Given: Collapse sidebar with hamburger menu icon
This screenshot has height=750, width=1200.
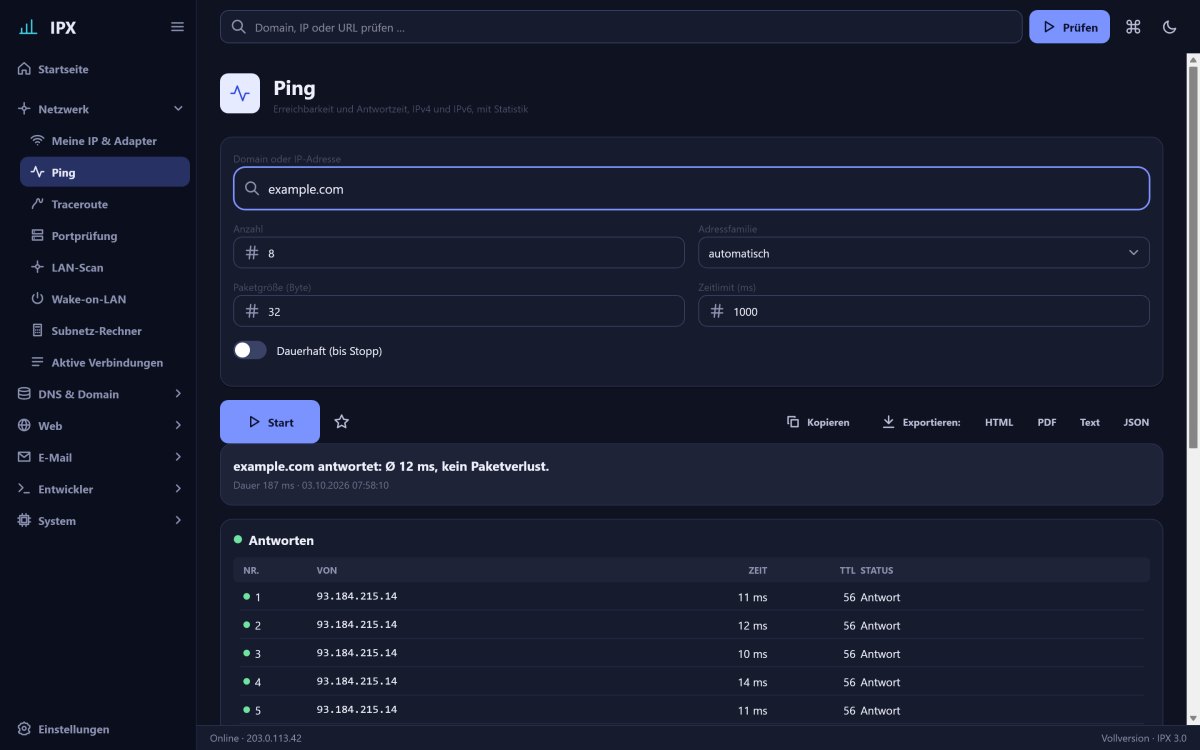Looking at the screenshot, I should pos(177,27).
